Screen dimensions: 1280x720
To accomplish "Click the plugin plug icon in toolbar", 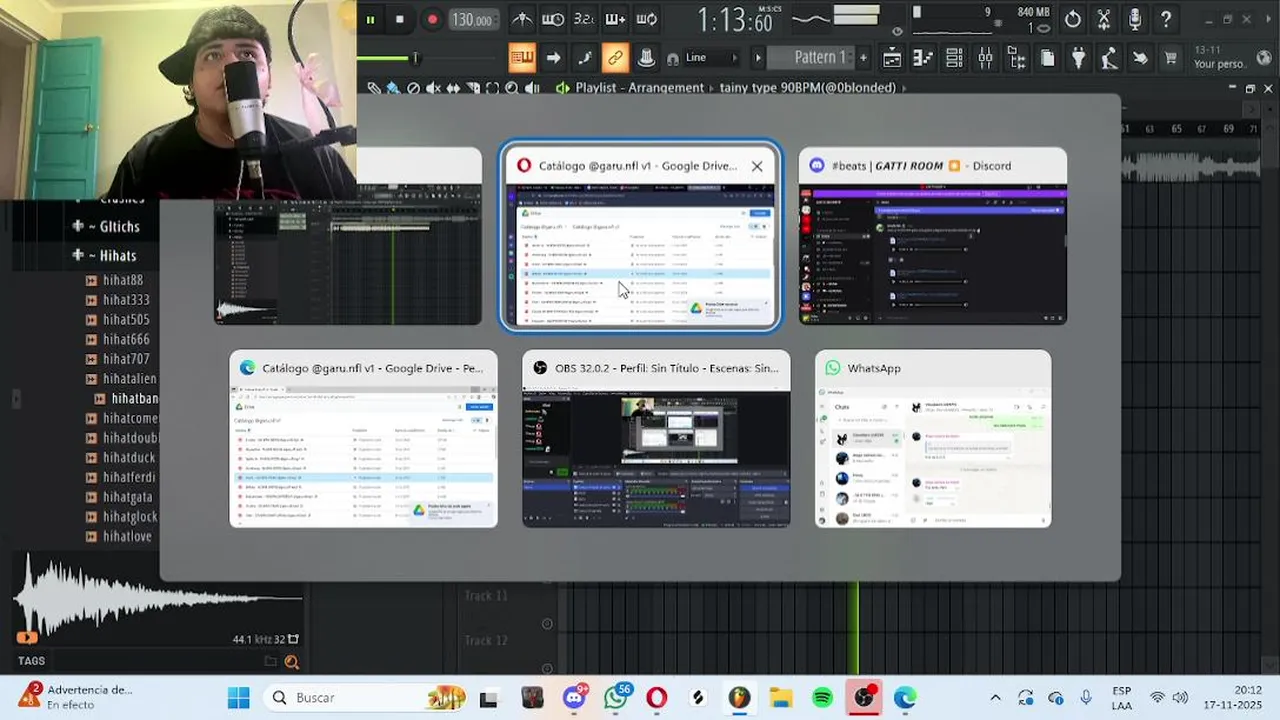I will tap(1078, 58).
